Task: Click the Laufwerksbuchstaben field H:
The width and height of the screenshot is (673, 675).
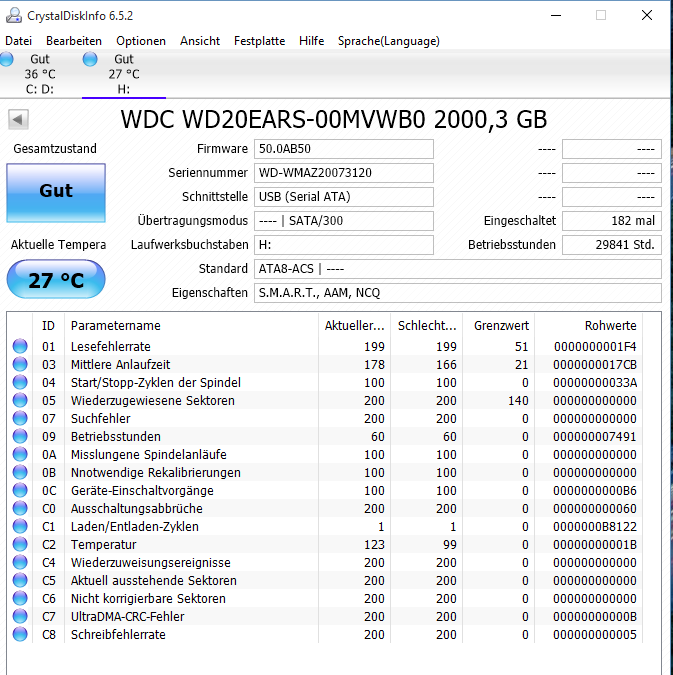Action: point(344,245)
